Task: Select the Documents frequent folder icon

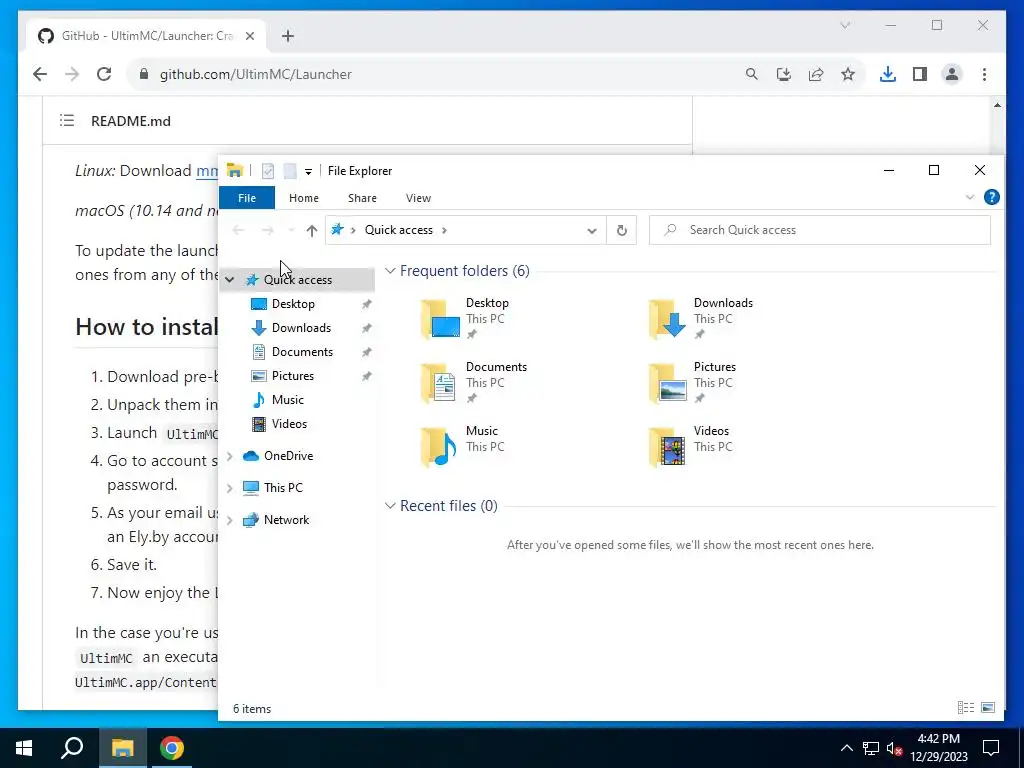Action: (441, 383)
